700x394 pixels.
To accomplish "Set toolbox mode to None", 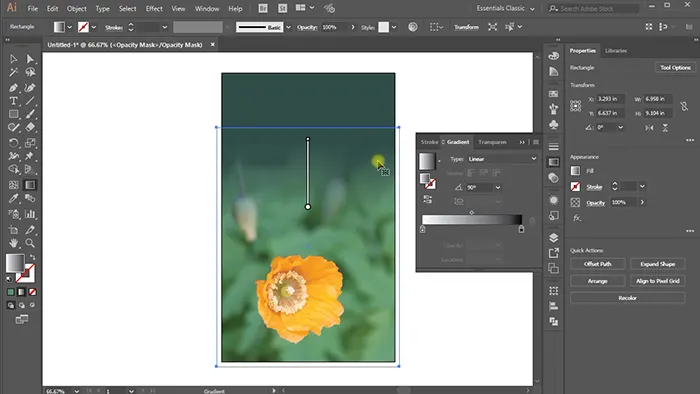I will pos(32,292).
